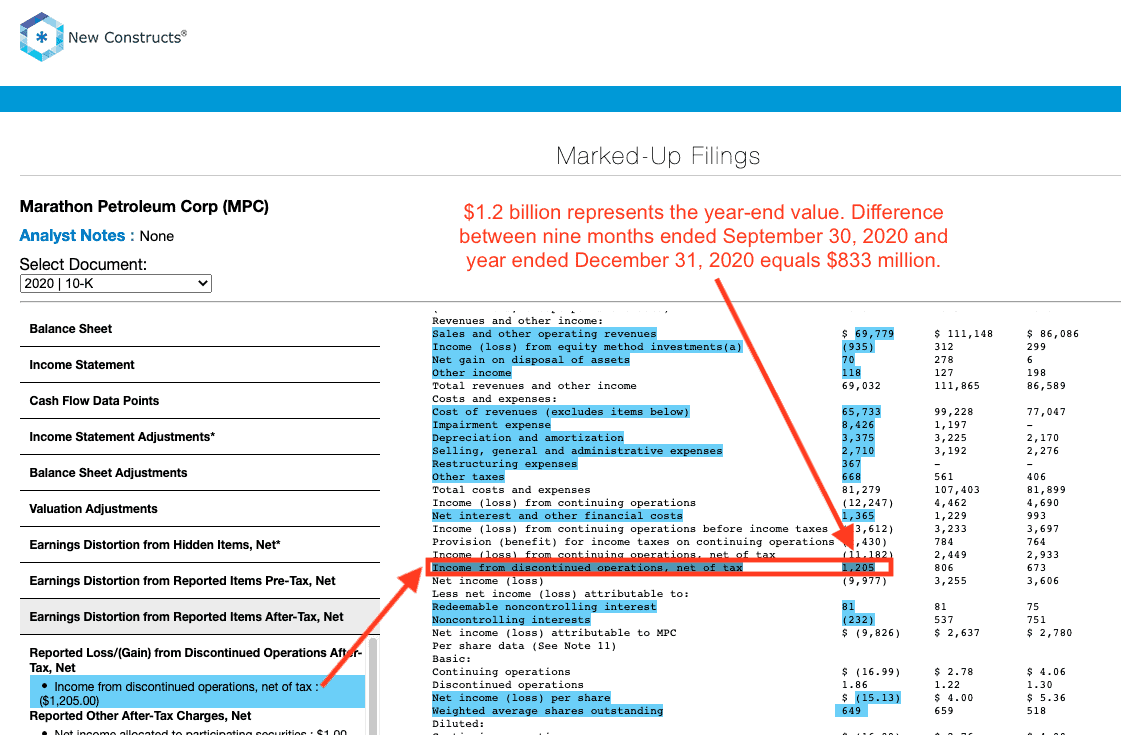Screen dimensions: 1121x735
Task: Click highlighted 'Other taxes' line
Action: tap(468, 477)
